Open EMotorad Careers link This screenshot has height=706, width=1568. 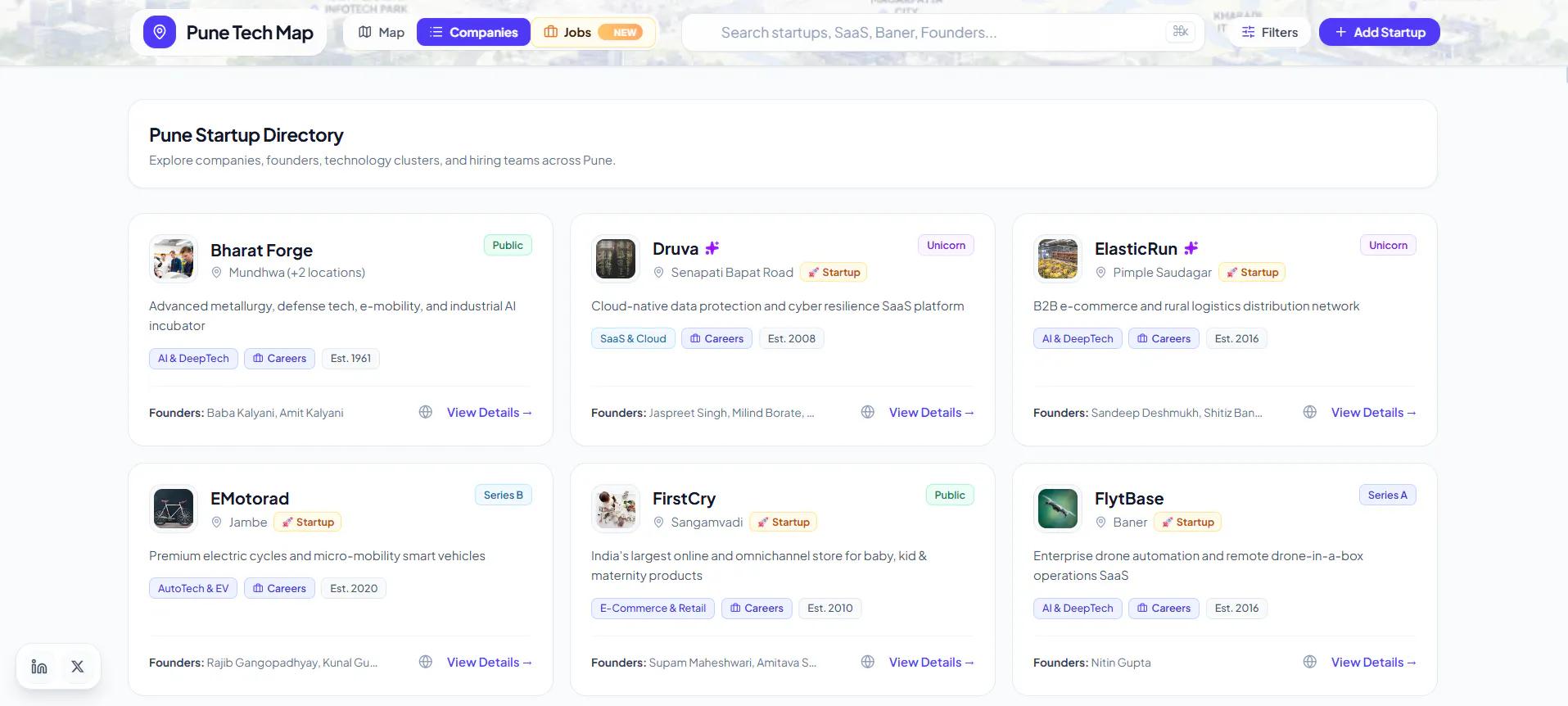(x=279, y=588)
